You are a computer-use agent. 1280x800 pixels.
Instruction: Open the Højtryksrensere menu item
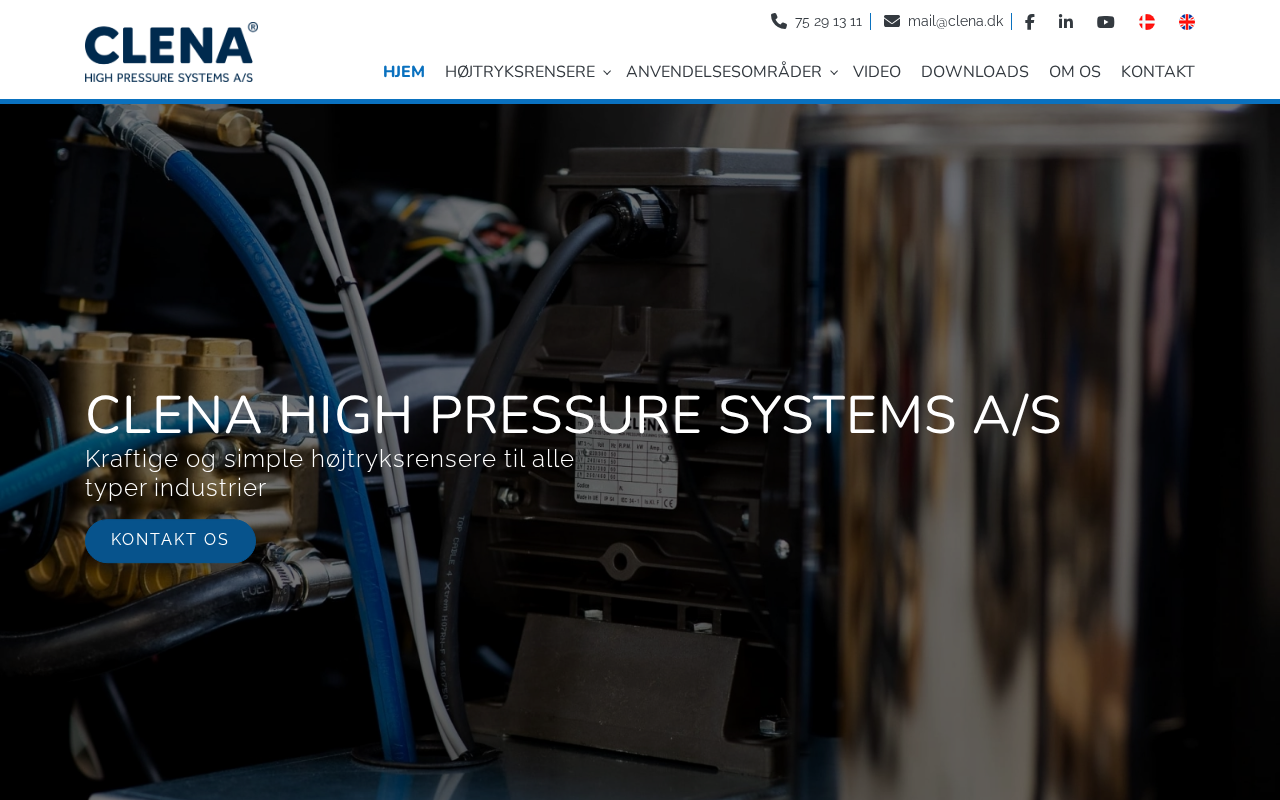(520, 72)
